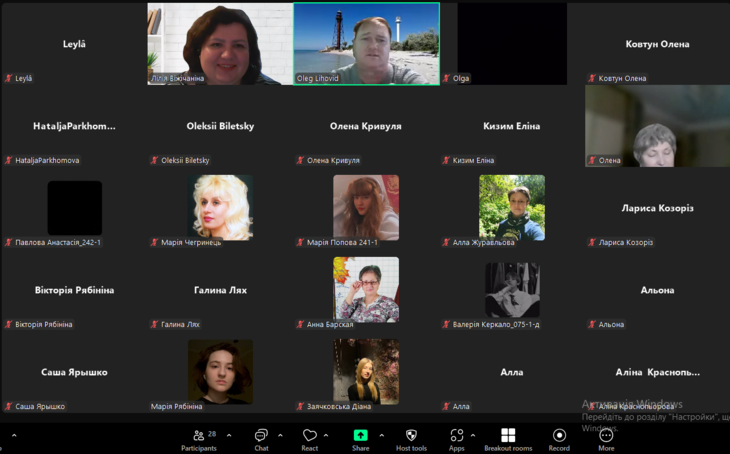The height and width of the screenshot is (454, 730).
Task: Open Breakout rooms icon
Action: 508,435
